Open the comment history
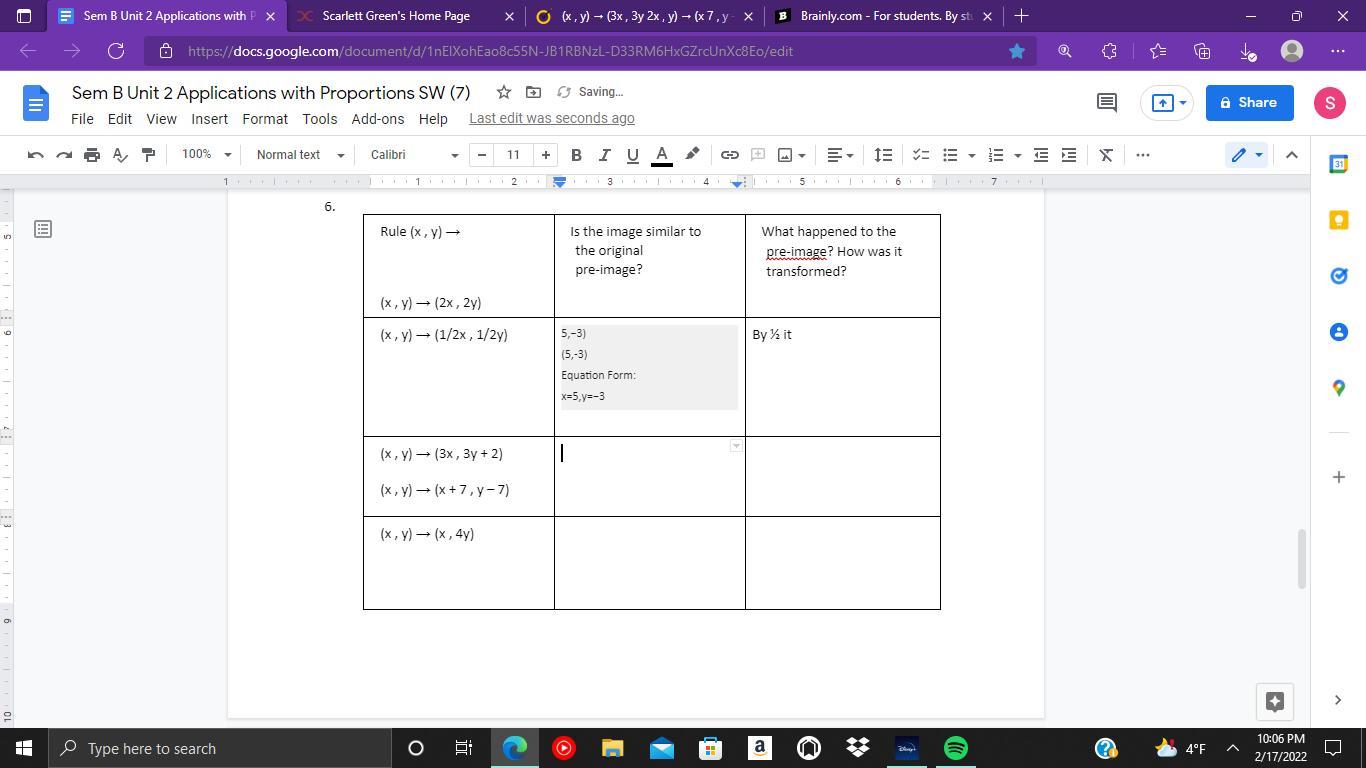1366x768 pixels. (1107, 102)
